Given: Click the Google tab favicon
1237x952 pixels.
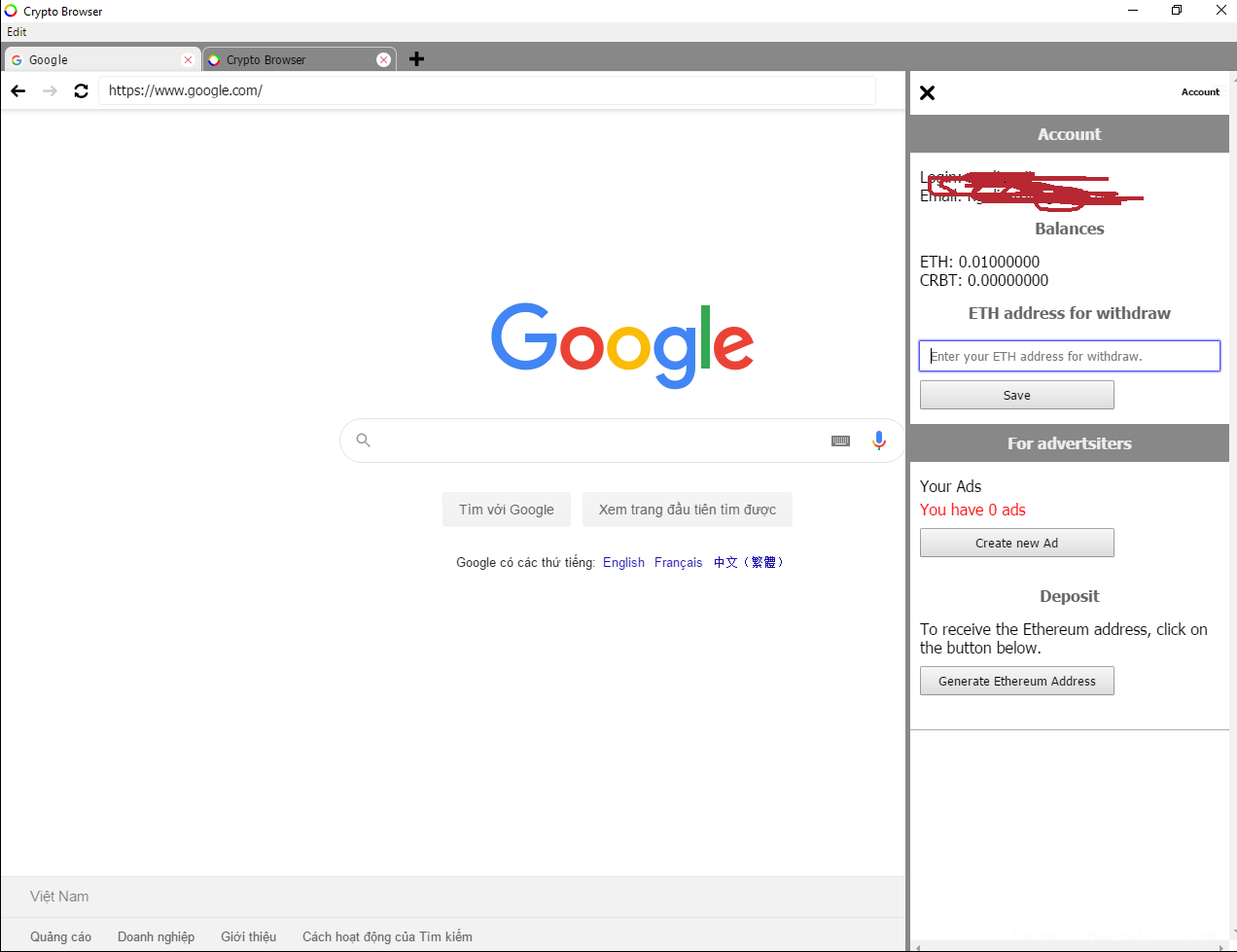Looking at the screenshot, I should click(x=17, y=59).
